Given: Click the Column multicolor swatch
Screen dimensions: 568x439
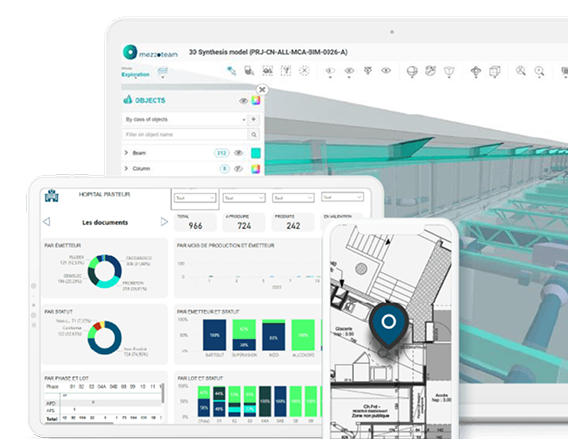Looking at the screenshot, I should tap(256, 169).
